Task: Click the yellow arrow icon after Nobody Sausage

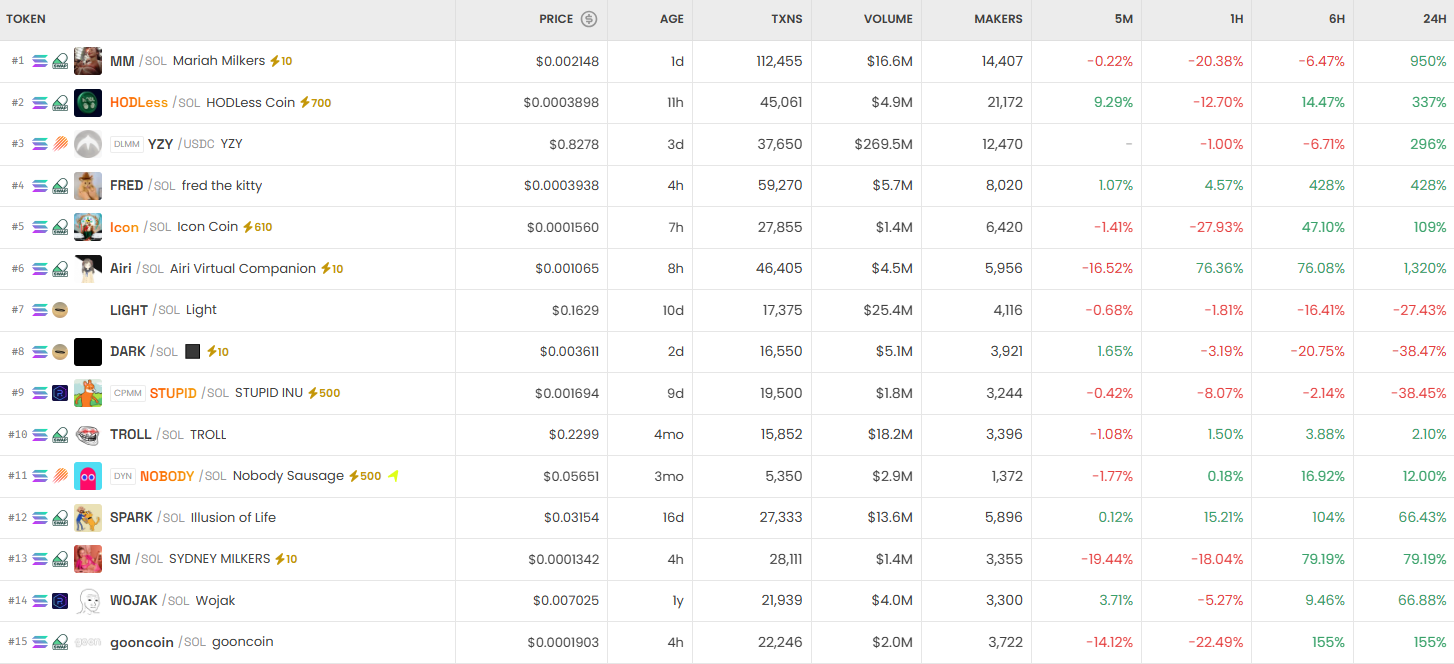Action: point(393,476)
